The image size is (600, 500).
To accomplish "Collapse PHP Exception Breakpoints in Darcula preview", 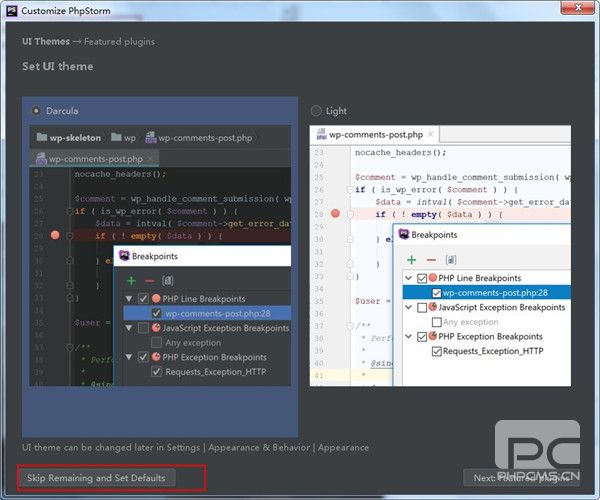I will 129,357.
